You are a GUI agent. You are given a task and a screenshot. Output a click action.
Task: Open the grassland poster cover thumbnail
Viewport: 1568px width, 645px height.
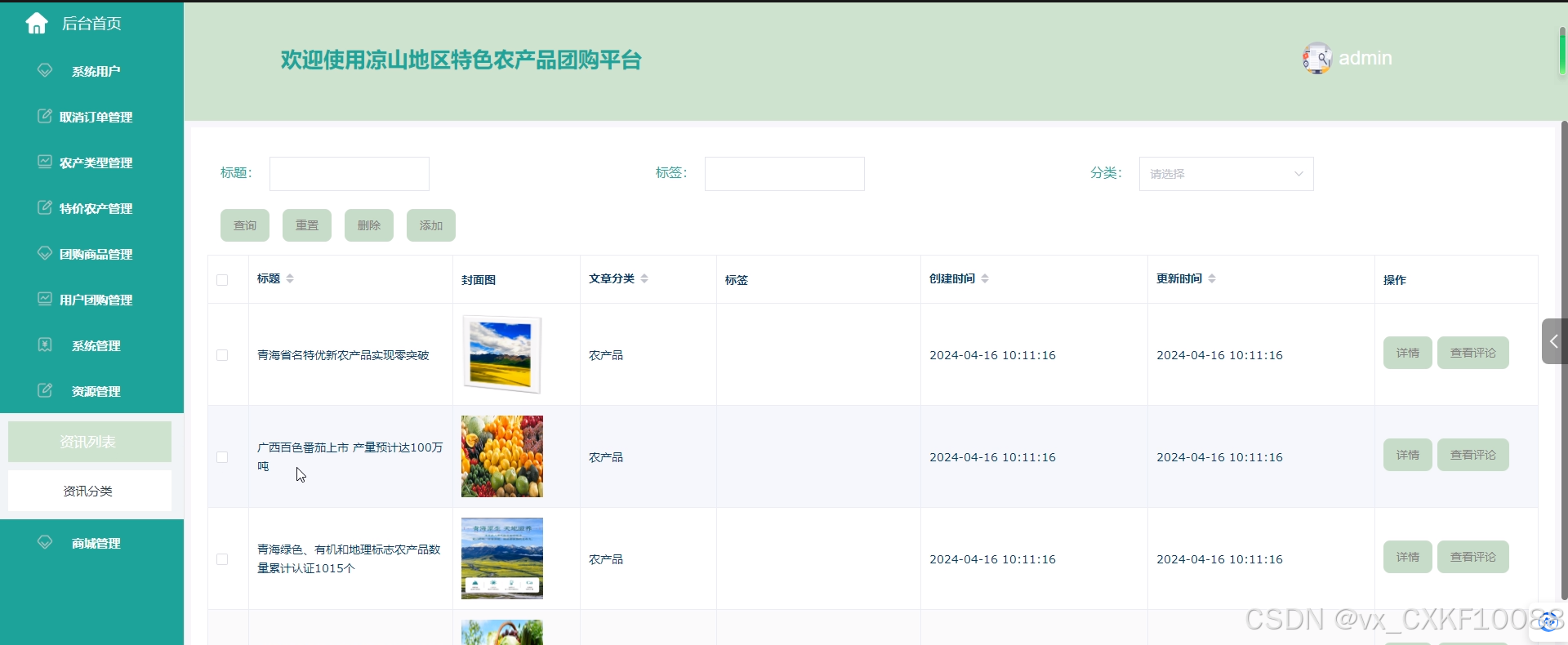point(502,558)
